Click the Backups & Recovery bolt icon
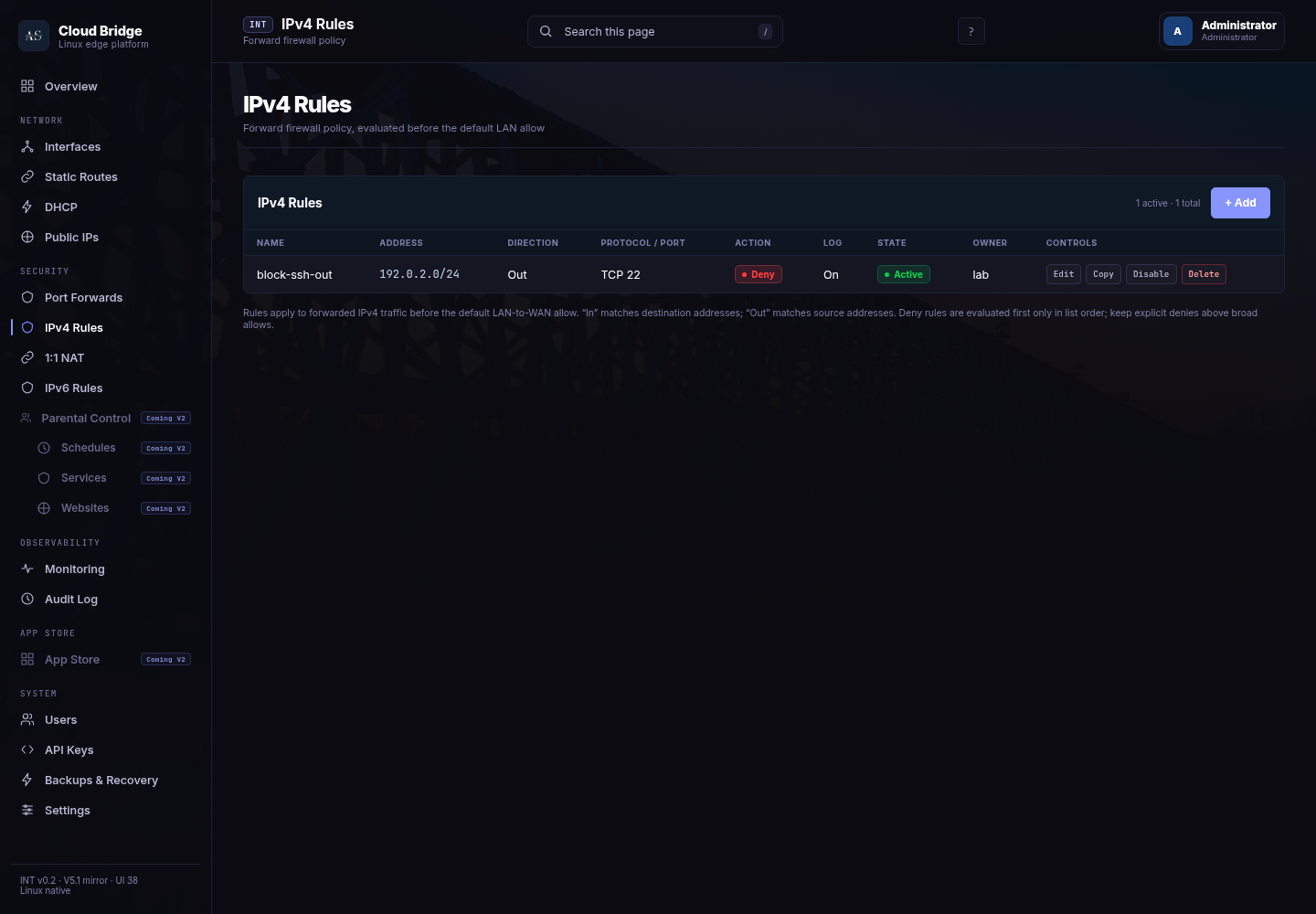The width and height of the screenshot is (1316, 914). [27, 780]
